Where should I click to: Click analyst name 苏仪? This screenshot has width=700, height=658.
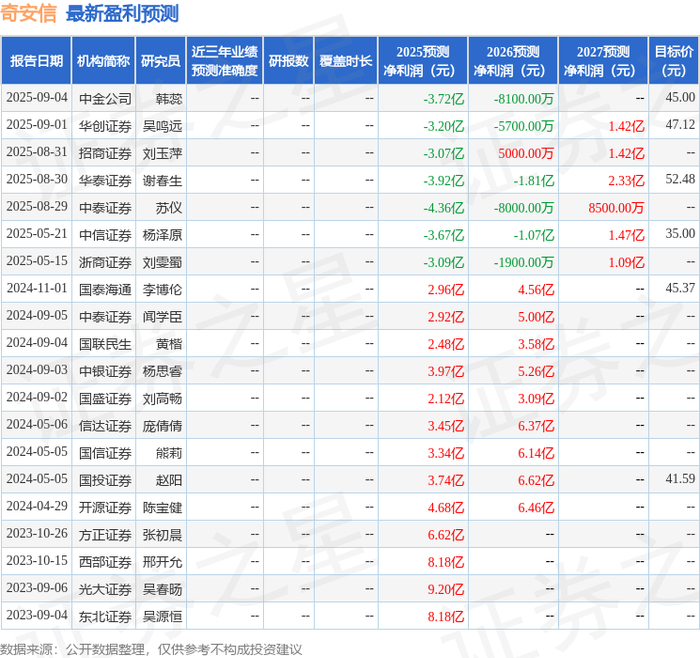169,208
